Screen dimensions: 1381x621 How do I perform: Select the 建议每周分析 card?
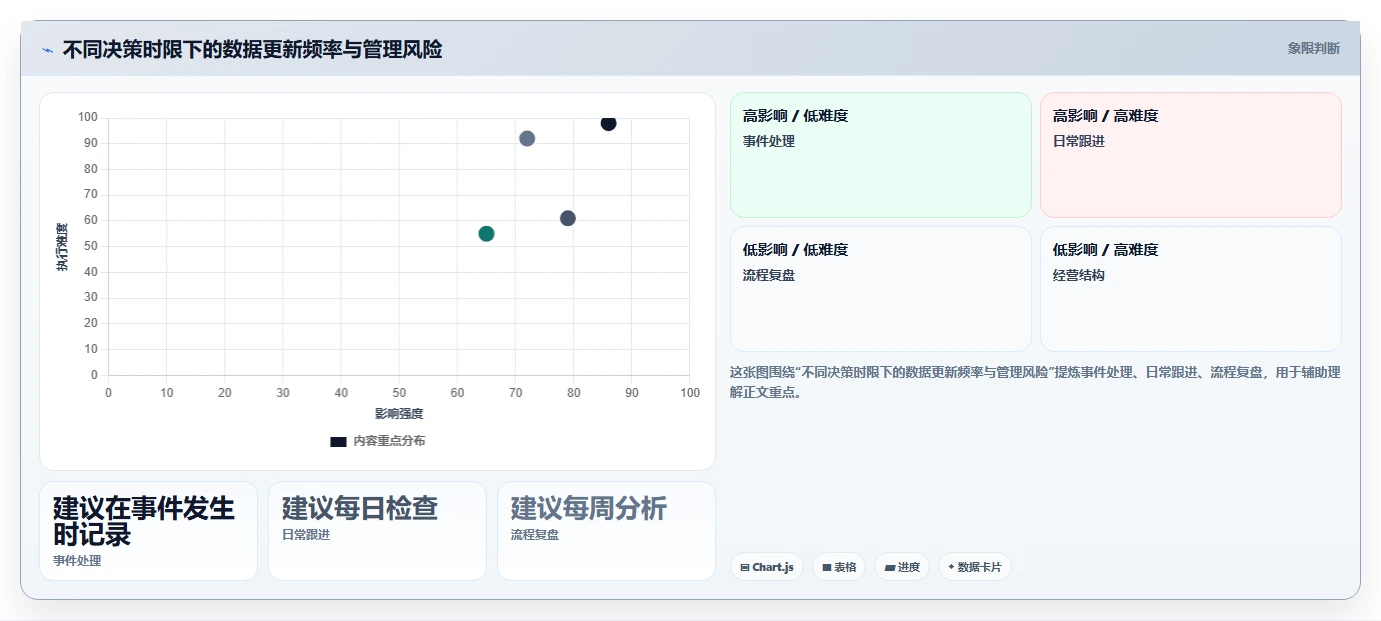click(606, 531)
